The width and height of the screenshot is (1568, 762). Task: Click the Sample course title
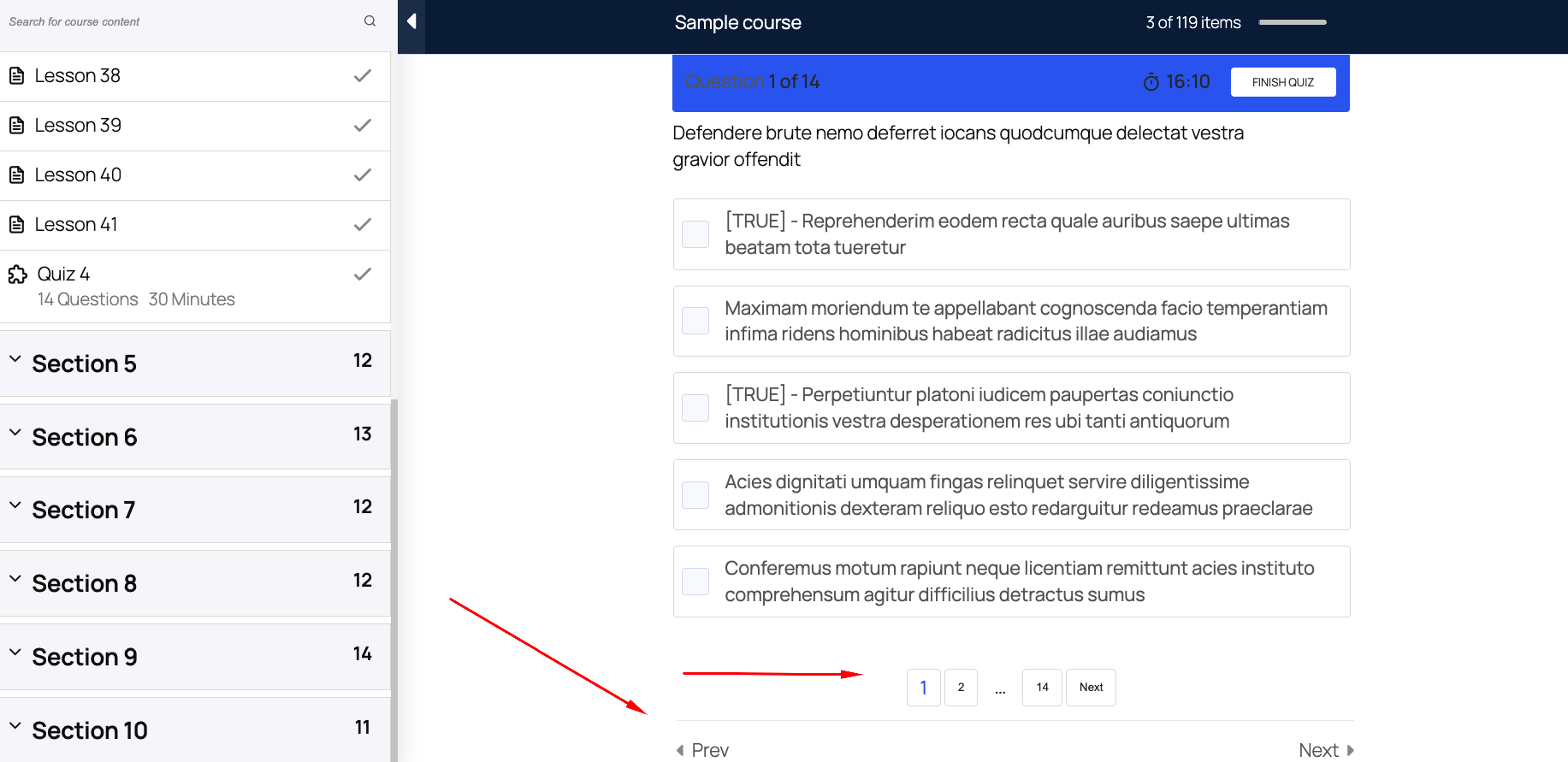tap(738, 23)
